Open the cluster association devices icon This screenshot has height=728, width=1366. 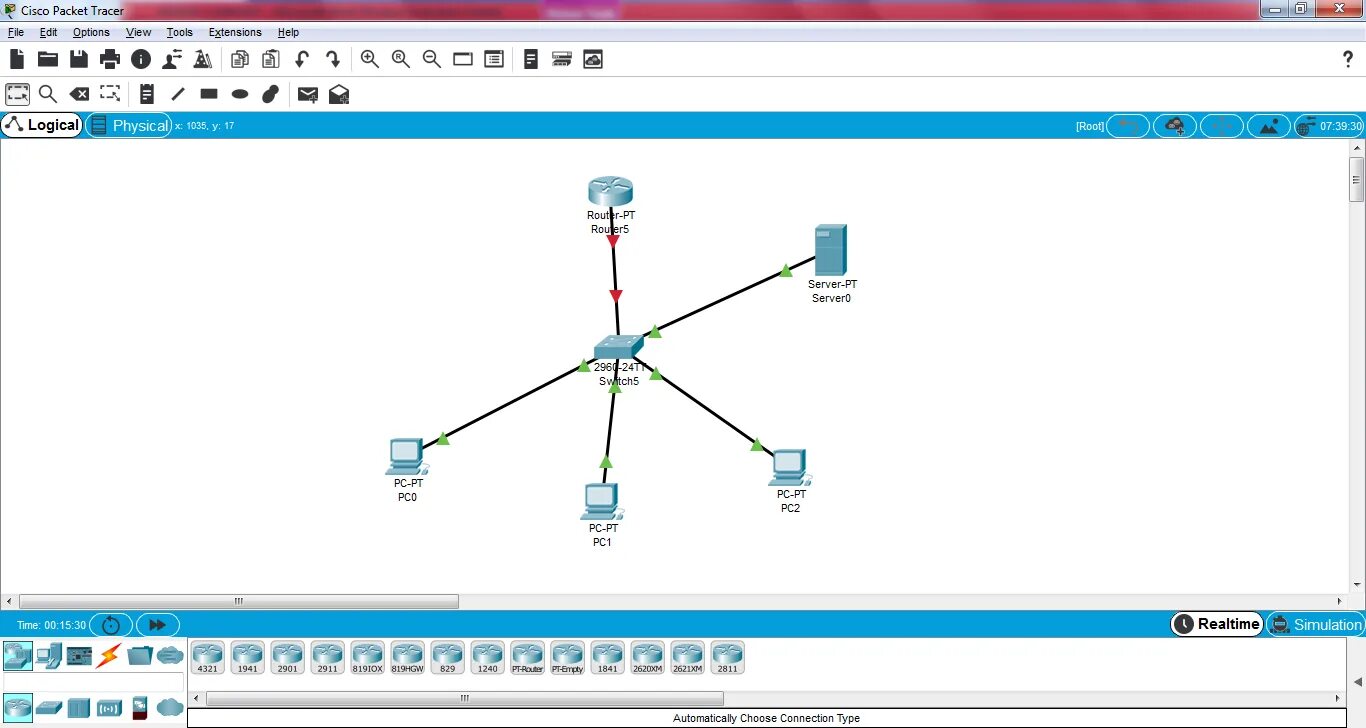point(562,59)
